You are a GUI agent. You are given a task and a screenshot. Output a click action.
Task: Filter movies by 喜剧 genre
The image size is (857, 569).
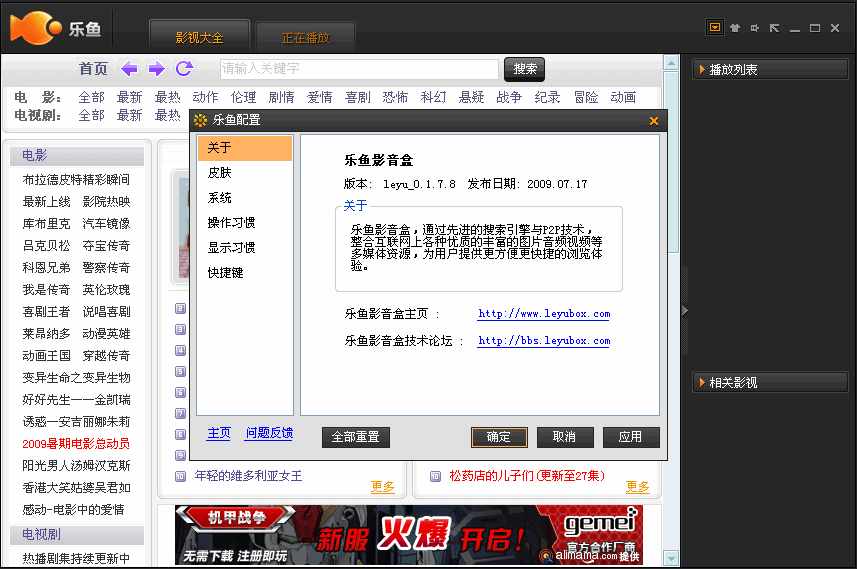357,97
